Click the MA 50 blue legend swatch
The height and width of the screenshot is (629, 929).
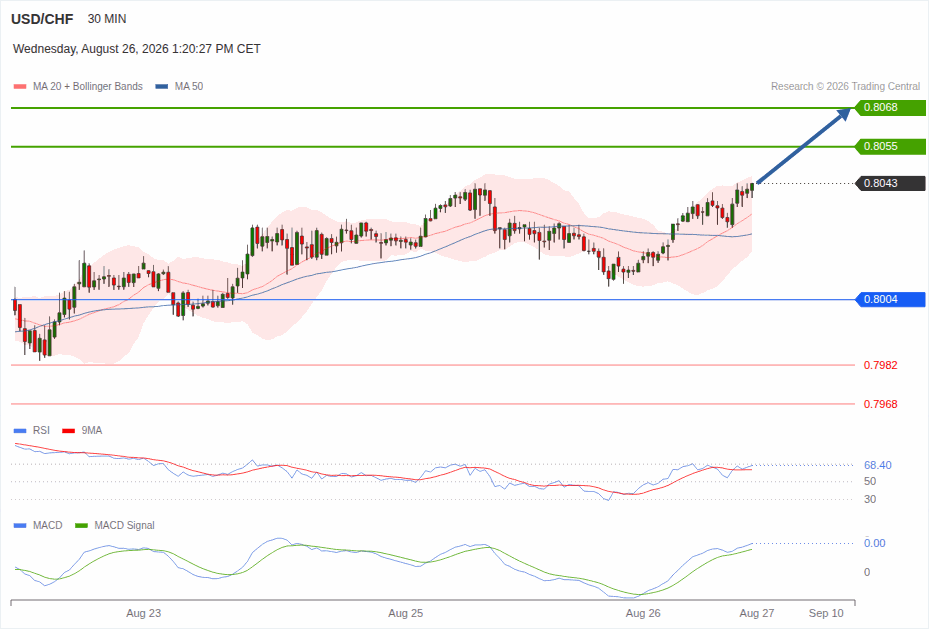(x=162, y=86)
